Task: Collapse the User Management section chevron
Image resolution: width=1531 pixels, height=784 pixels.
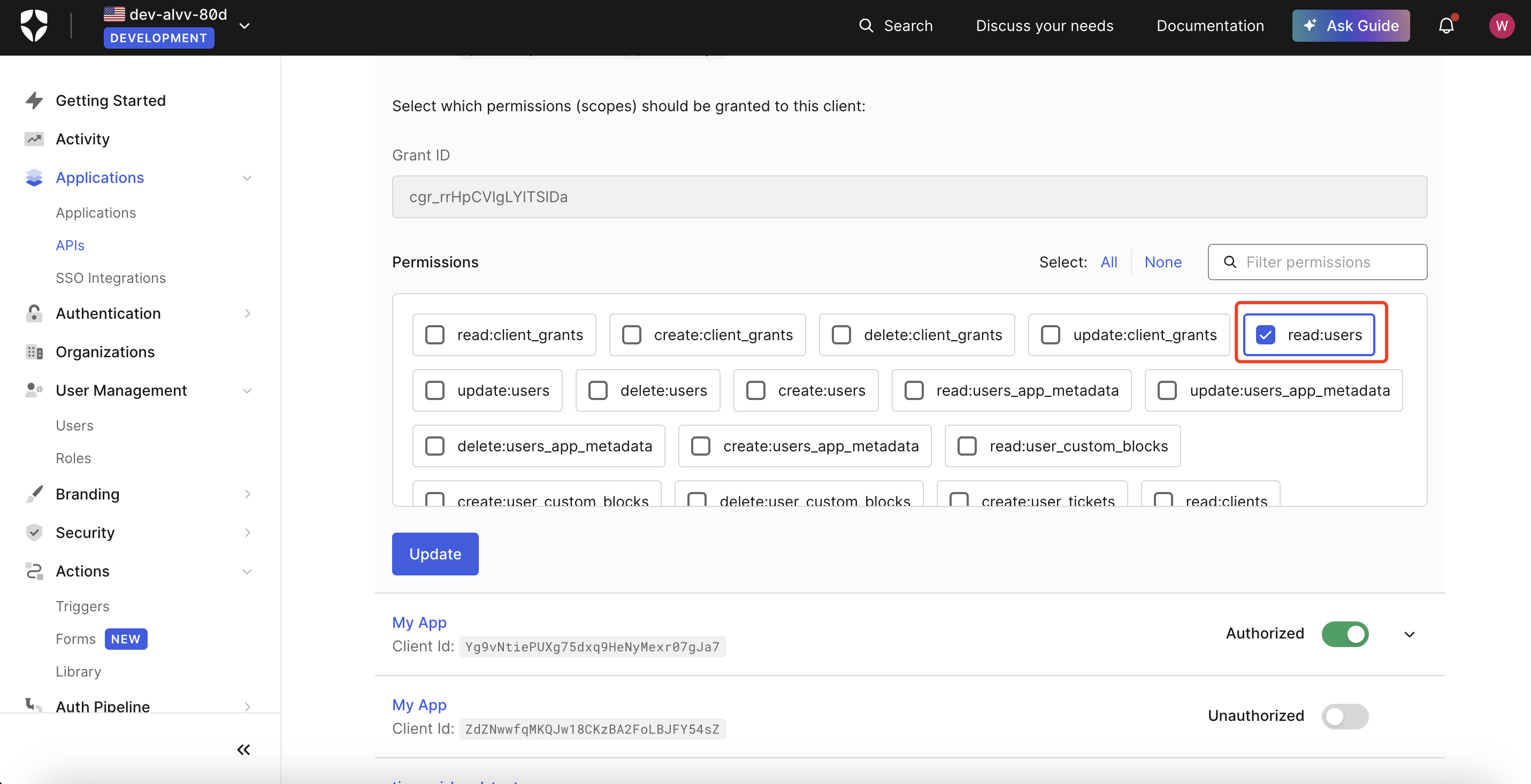Action: pos(247,391)
